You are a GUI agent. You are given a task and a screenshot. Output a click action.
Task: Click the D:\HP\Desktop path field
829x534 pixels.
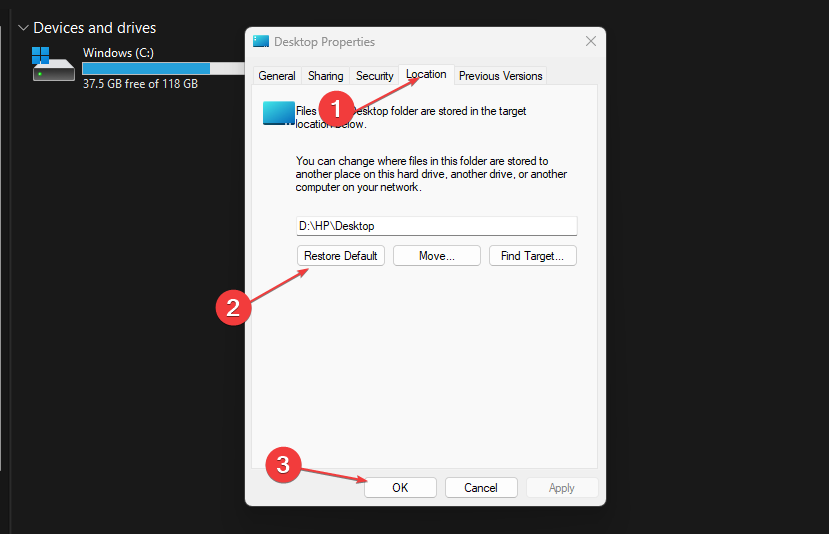click(437, 226)
